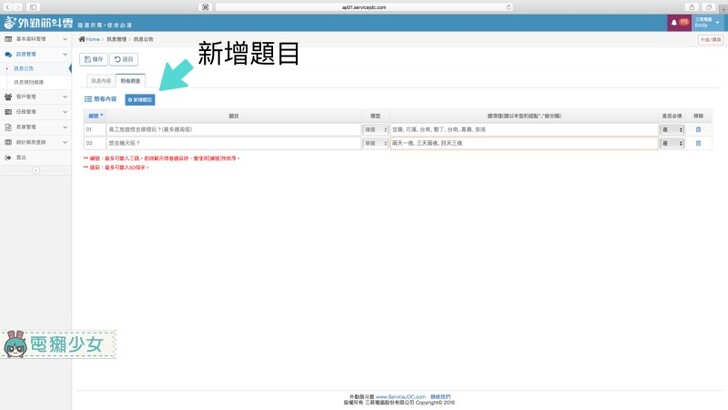Click the 返回 back button
Image resolution: width=728 pixels, height=410 pixels.
(x=124, y=59)
